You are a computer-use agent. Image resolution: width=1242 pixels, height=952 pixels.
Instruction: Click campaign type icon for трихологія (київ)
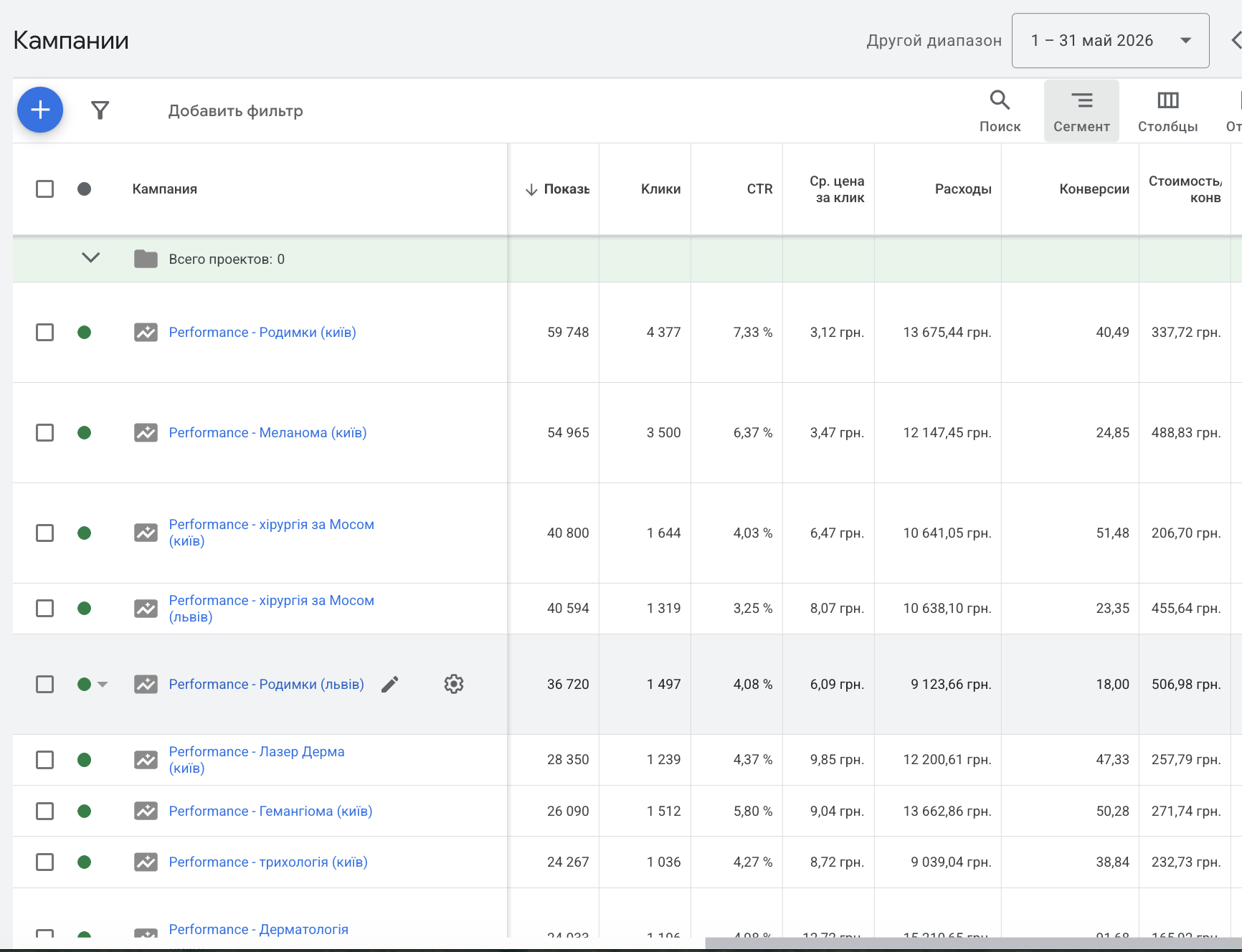146,862
